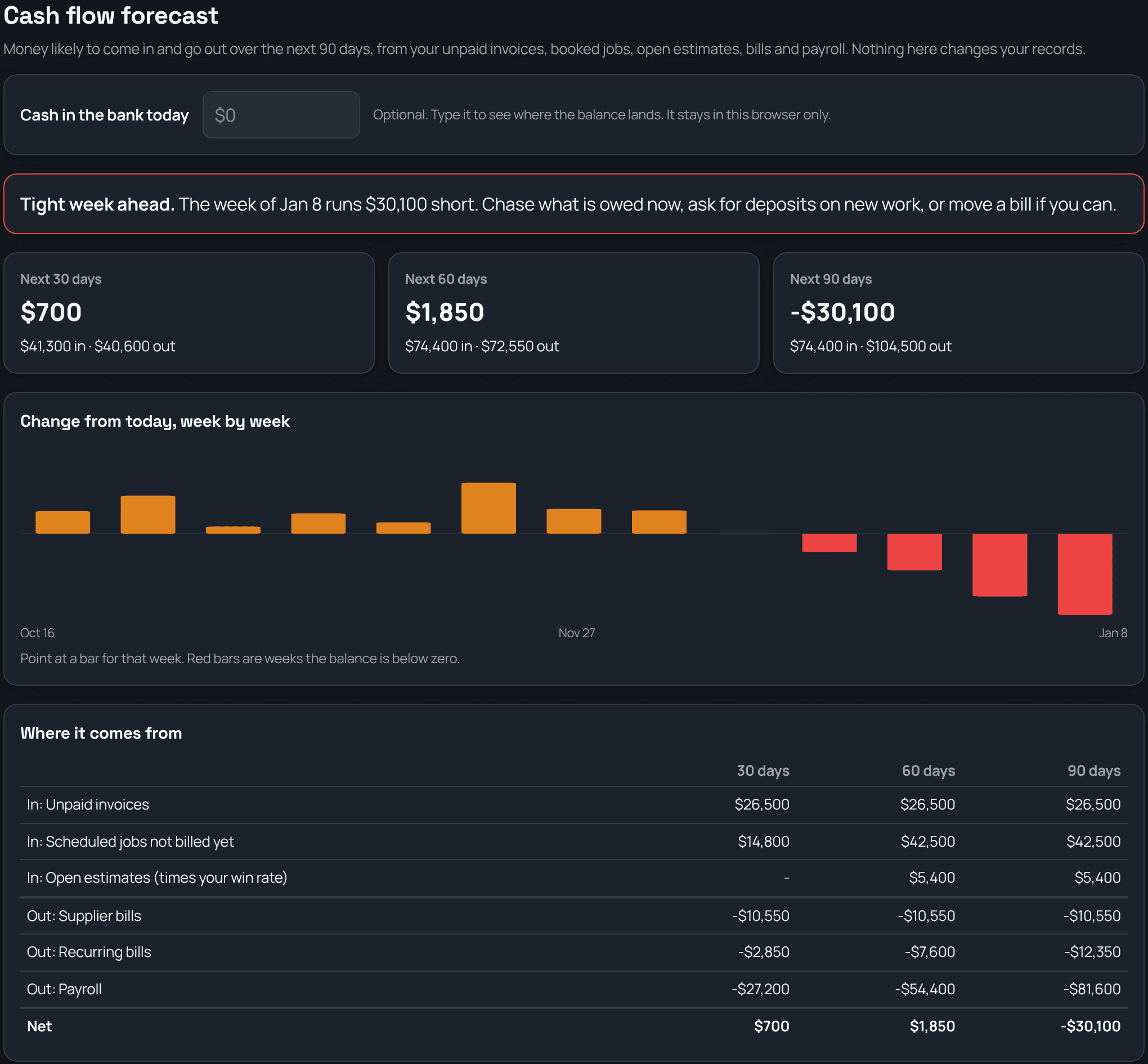Click the 'Out: Payroll' row label
The height and width of the screenshot is (1064, 1148).
pos(65,989)
